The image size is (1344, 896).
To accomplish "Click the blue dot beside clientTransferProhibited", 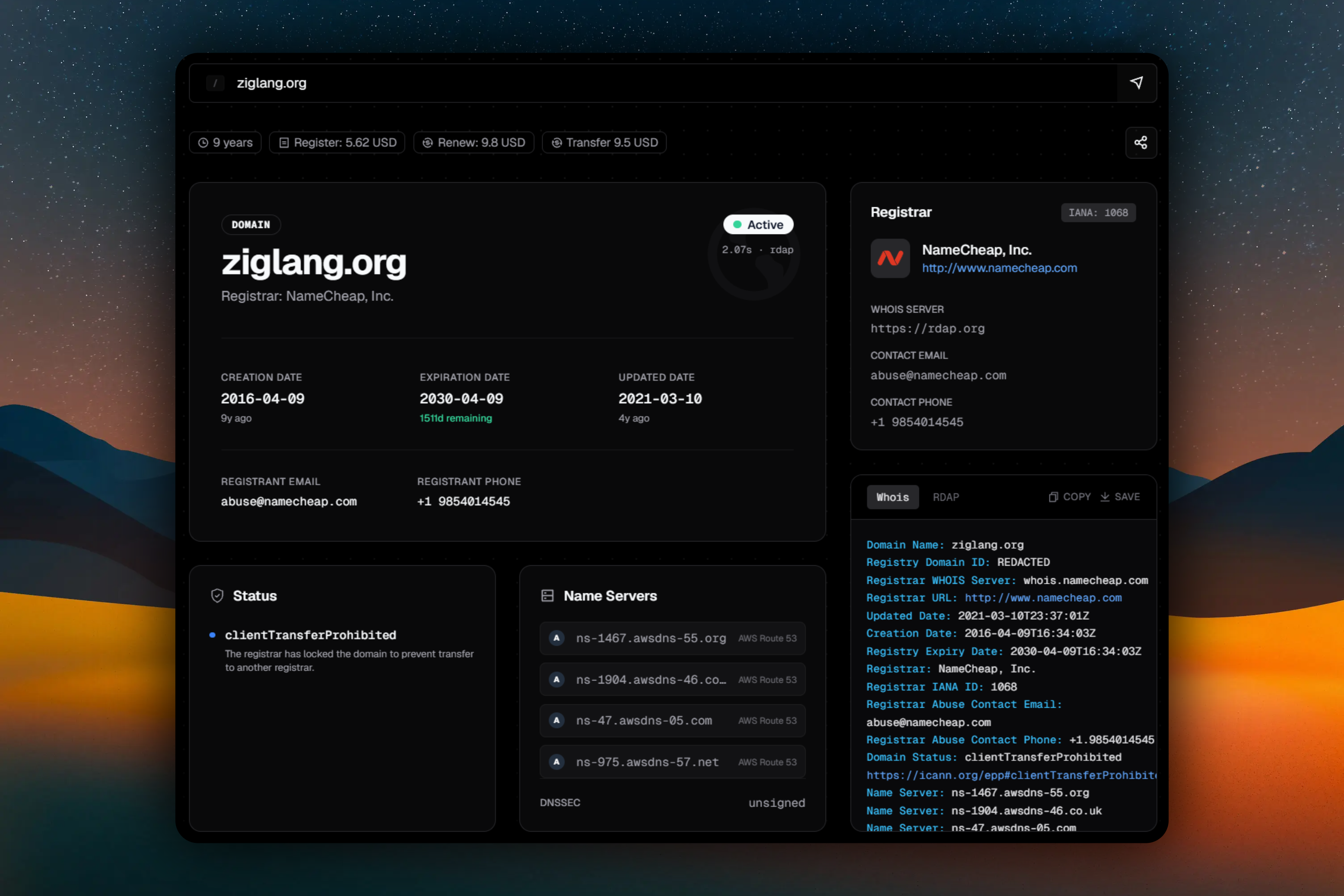I will point(212,635).
